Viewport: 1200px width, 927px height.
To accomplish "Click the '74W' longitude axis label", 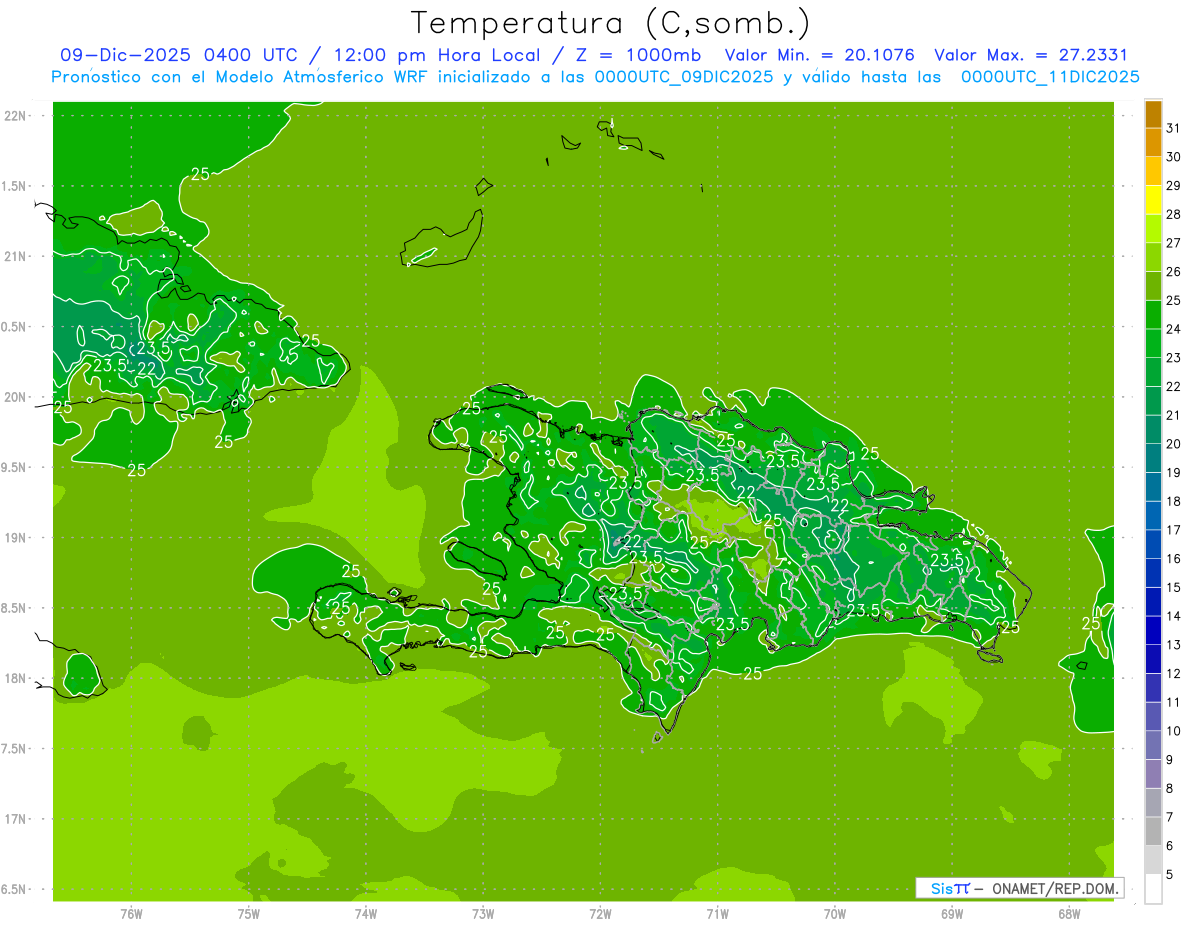I will [366, 914].
